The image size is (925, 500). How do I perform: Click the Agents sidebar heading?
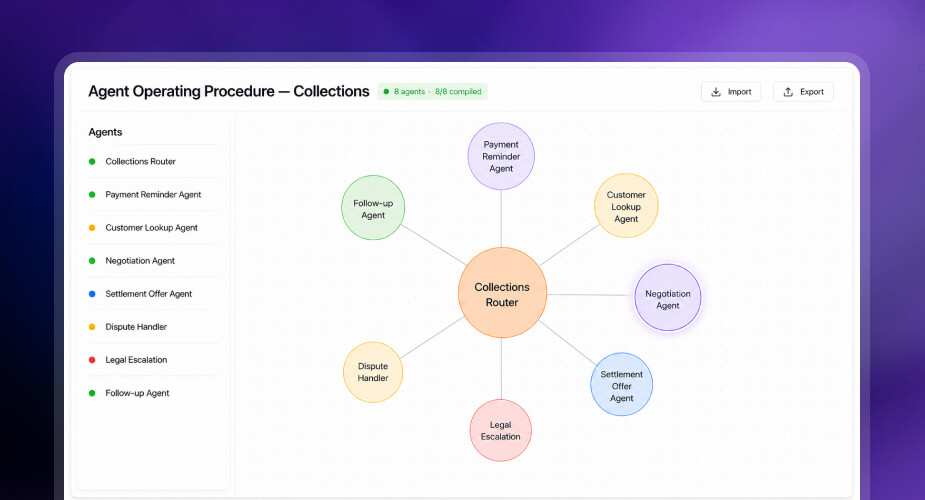105,132
